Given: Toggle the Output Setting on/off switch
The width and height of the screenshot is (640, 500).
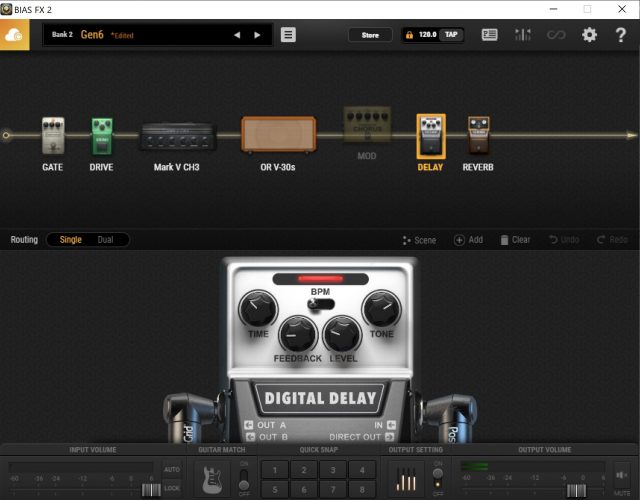Looking at the screenshot, I should coord(438,478).
